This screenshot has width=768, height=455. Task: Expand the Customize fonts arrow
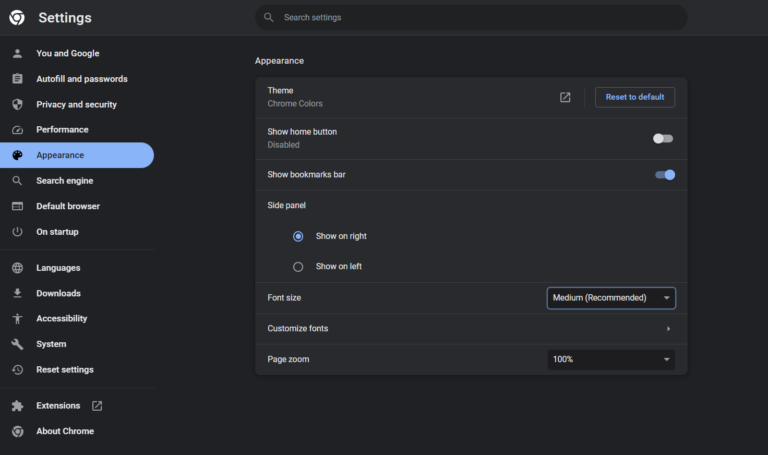[x=668, y=329]
